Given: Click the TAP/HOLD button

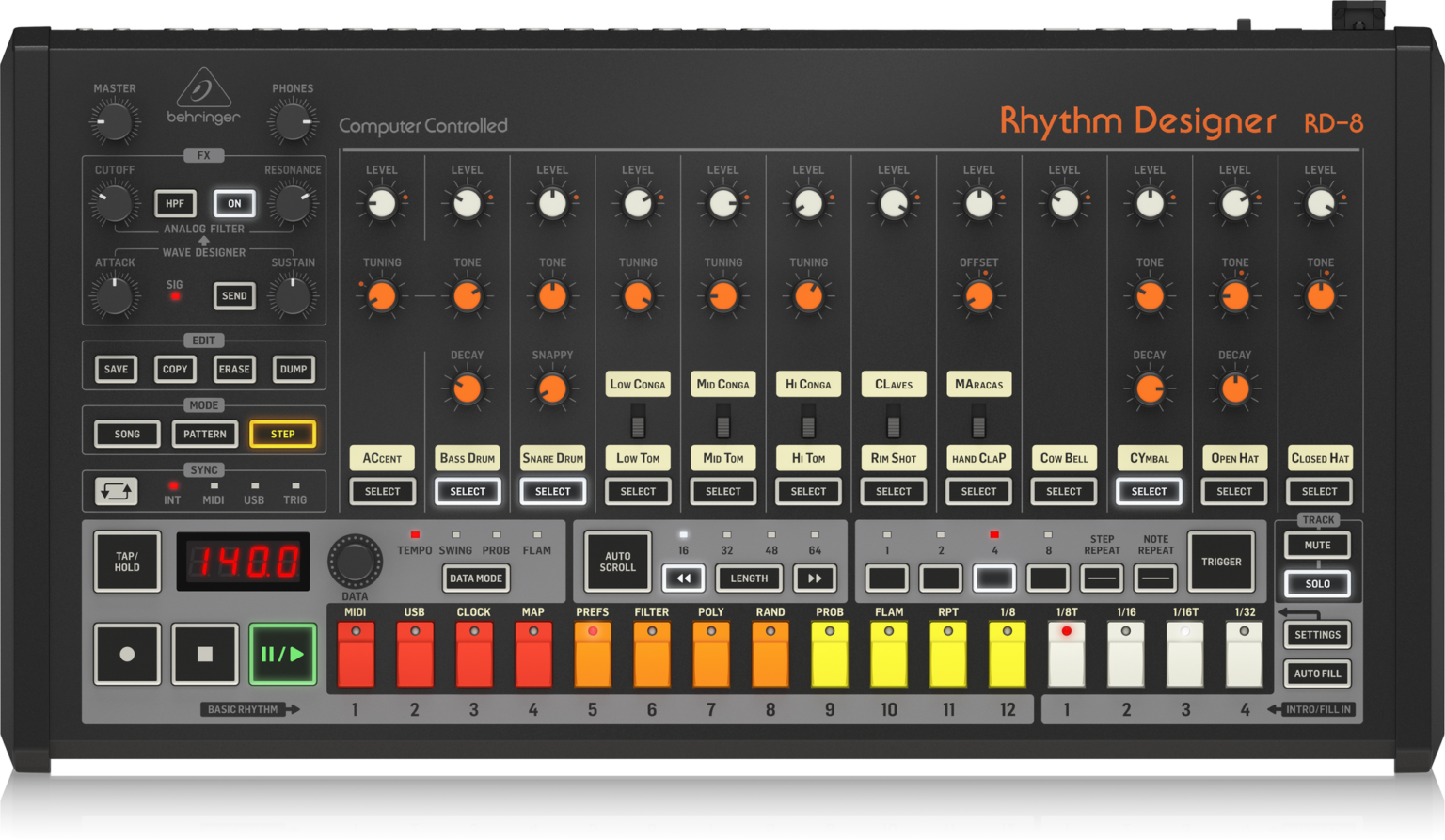Looking at the screenshot, I should pyautogui.click(x=127, y=562).
